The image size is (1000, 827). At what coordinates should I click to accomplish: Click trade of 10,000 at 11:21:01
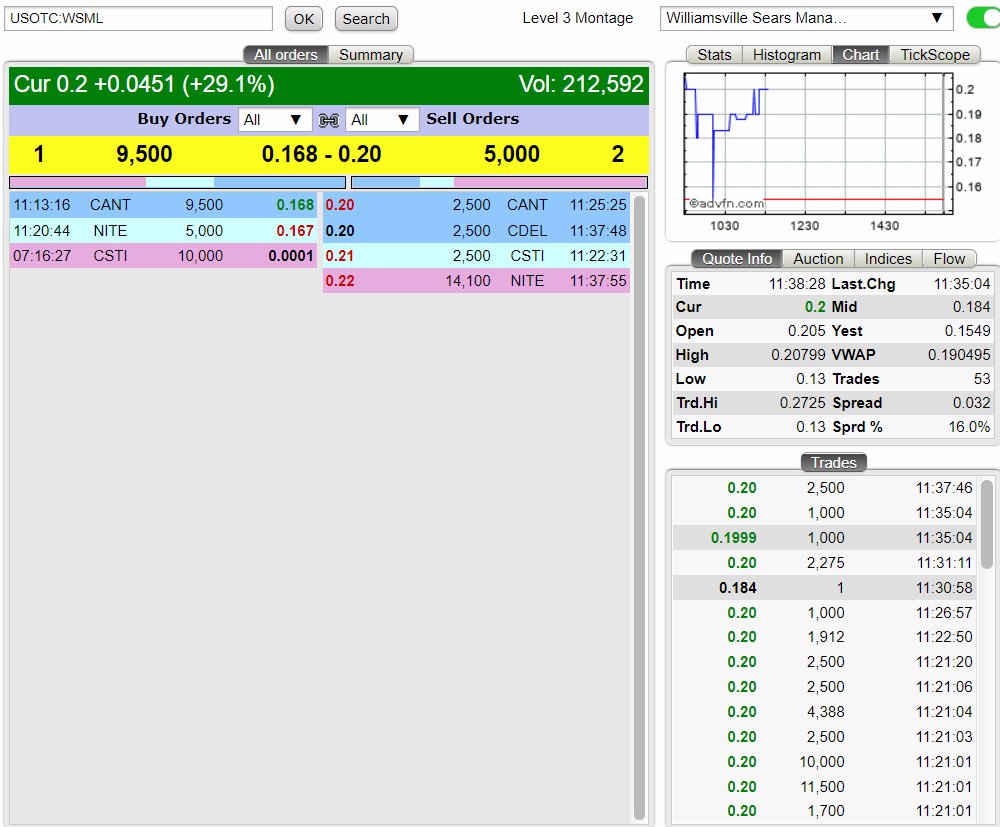(825, 762)
